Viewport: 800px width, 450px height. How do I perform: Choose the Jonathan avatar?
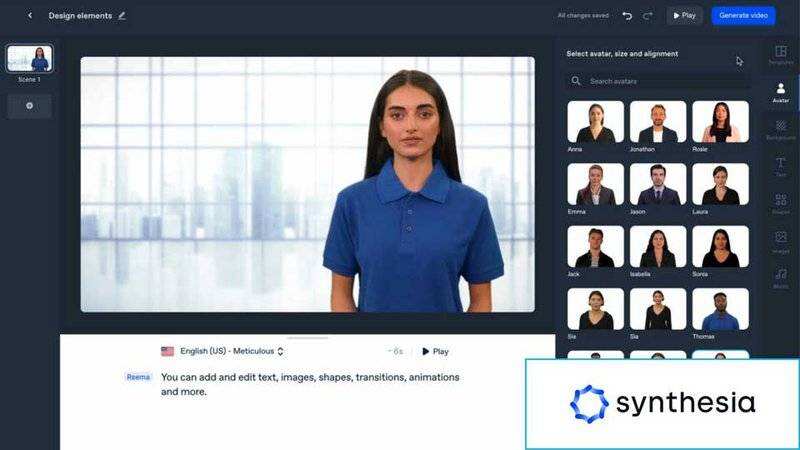(x=658, y=122)
